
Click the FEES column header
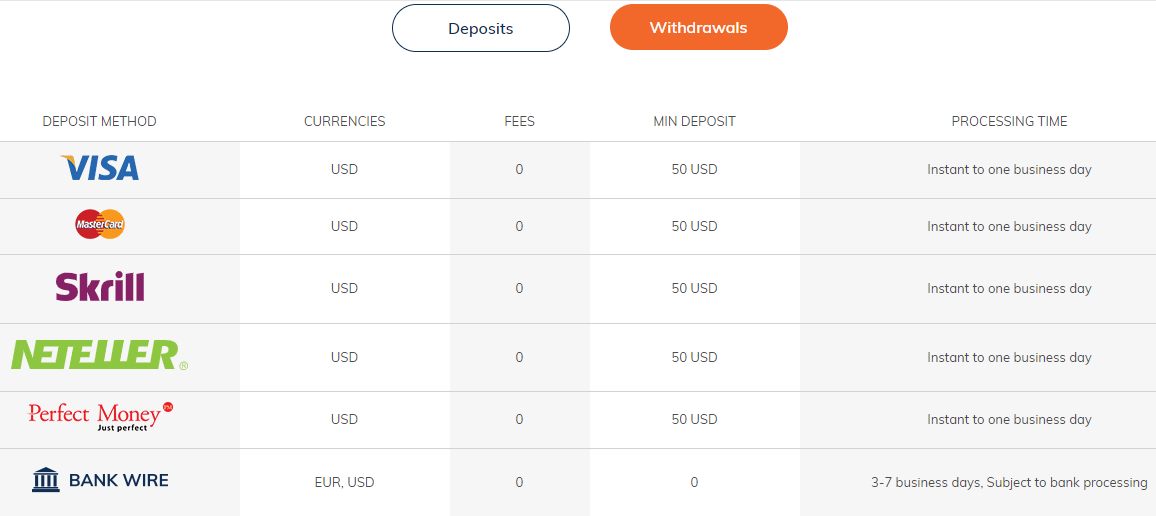point(520,122)
